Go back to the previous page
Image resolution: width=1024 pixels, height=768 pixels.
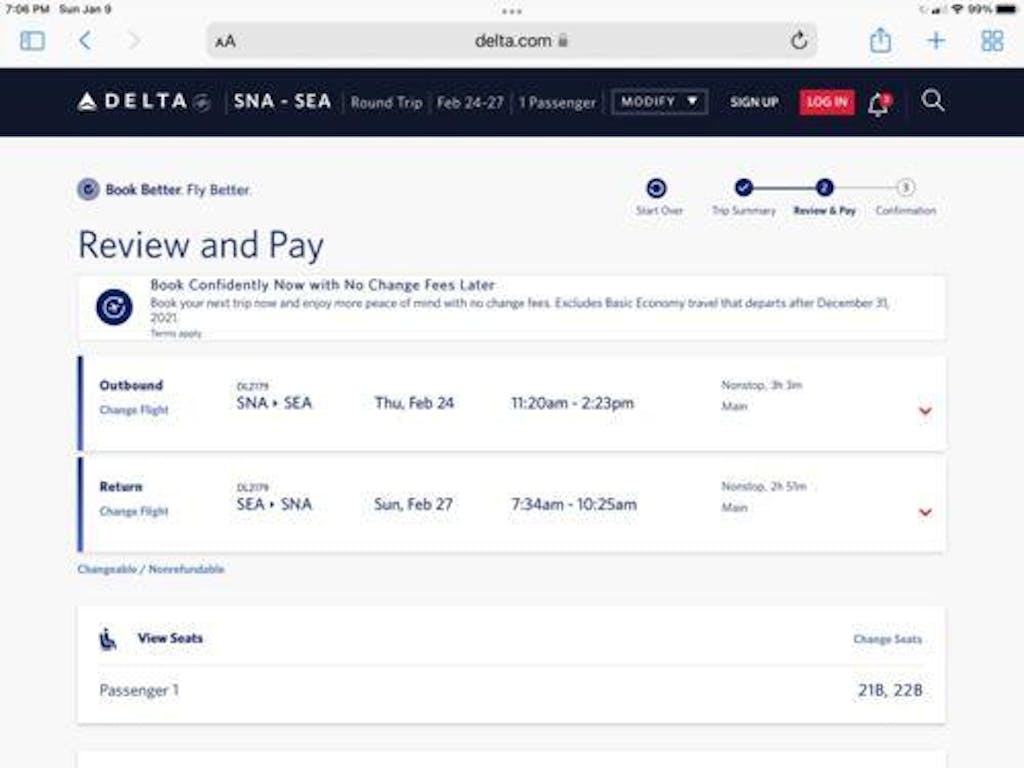tap(85, 41)
